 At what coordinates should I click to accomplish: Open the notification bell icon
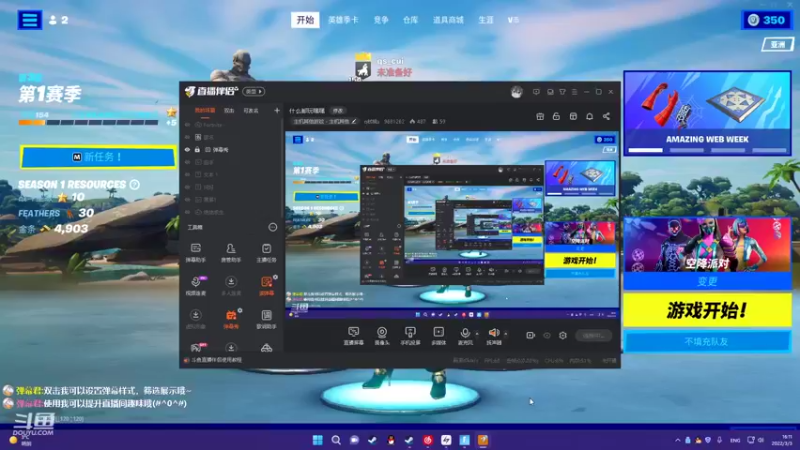[x=589, y=116]
